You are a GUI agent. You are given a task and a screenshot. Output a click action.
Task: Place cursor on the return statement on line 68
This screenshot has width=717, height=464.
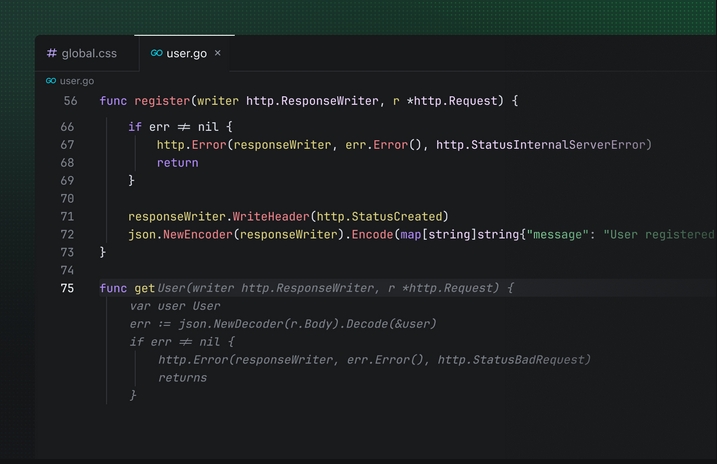pos(177,163)
